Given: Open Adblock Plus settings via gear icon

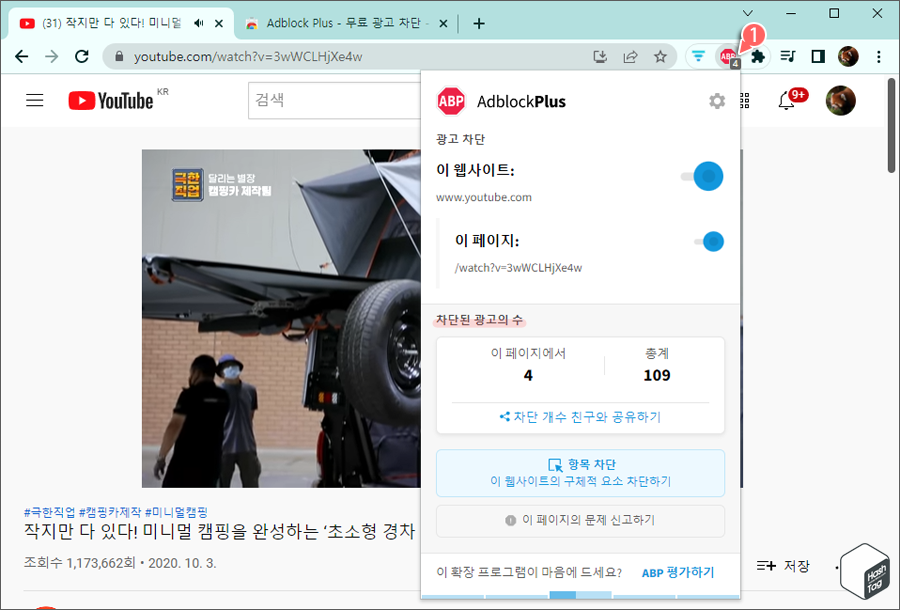Looking at the screenshot, I should (x=716, y=100).
